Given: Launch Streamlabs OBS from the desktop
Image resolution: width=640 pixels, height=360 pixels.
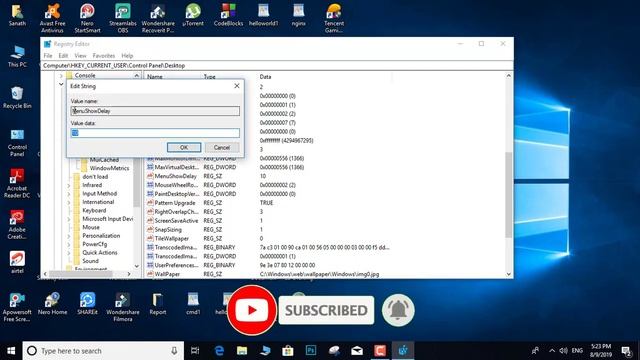Looking at the screenshot, I should [122, 18].
